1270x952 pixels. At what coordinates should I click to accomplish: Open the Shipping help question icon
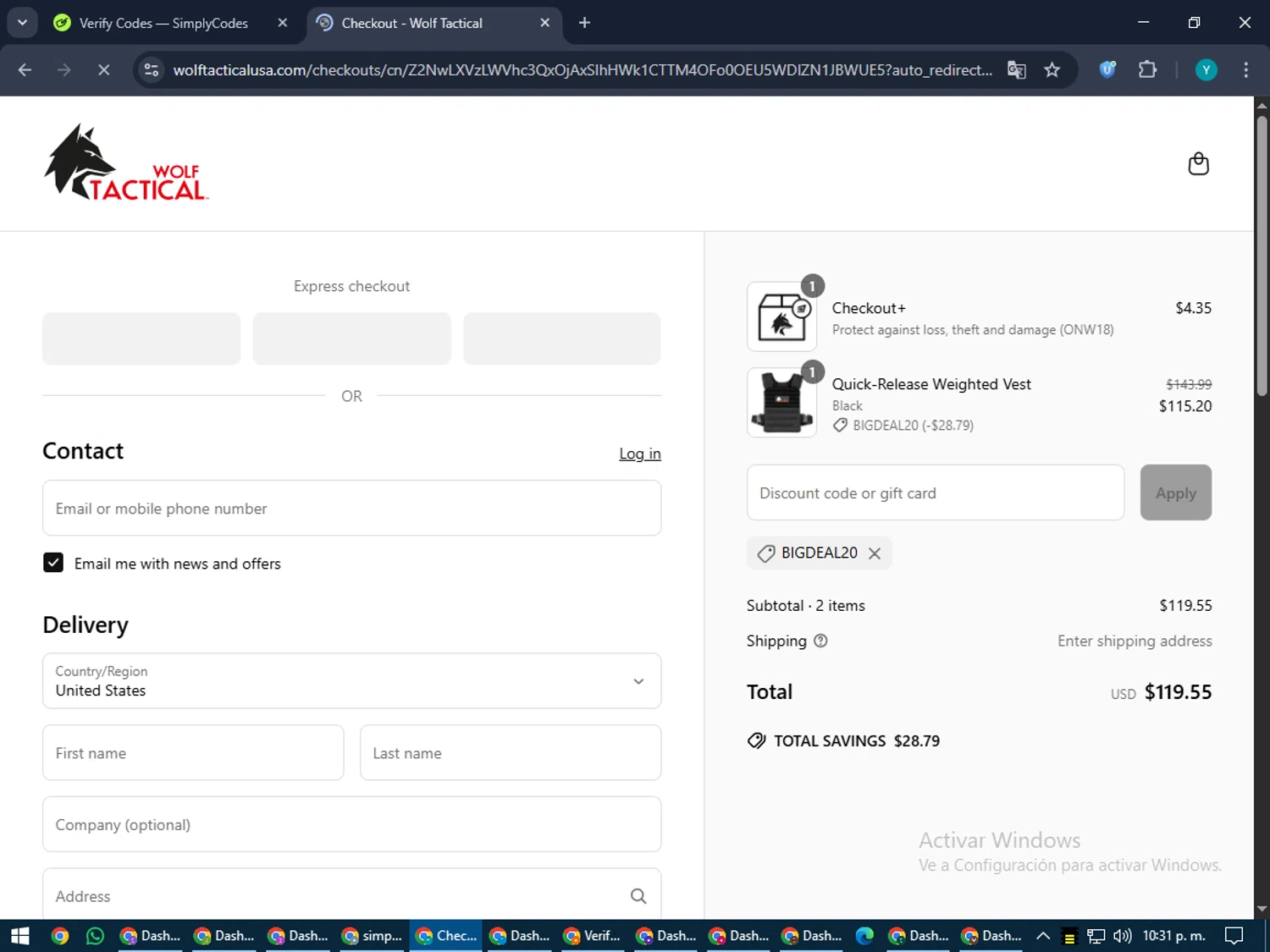point(820,641)
